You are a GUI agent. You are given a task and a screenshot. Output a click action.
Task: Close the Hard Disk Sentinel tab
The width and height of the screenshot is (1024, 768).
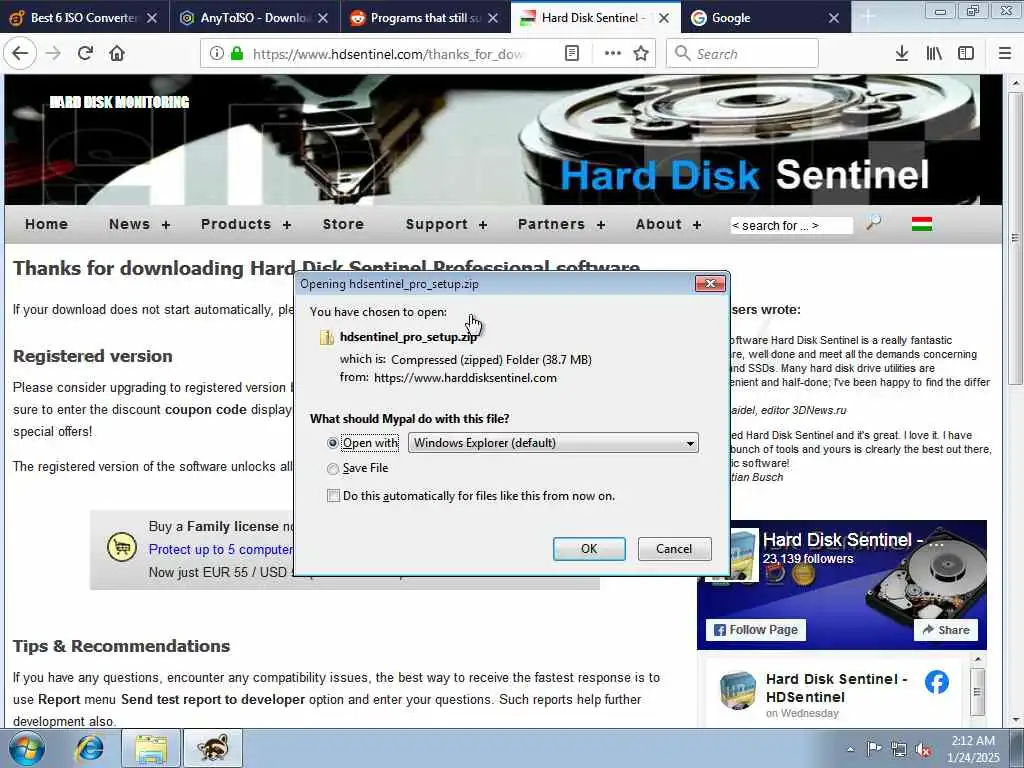pos(664,18)
